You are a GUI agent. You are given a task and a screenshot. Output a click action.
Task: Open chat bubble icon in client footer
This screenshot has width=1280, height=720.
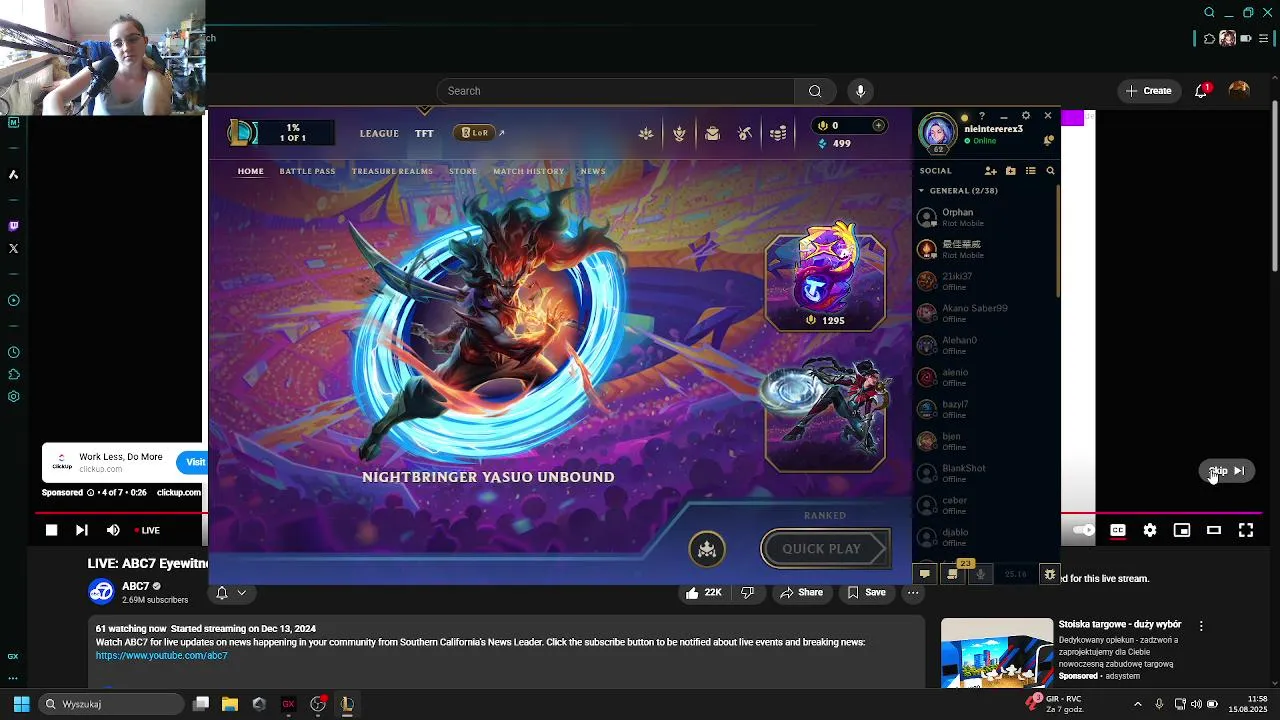pyautogui.click(x=925, y=574)
